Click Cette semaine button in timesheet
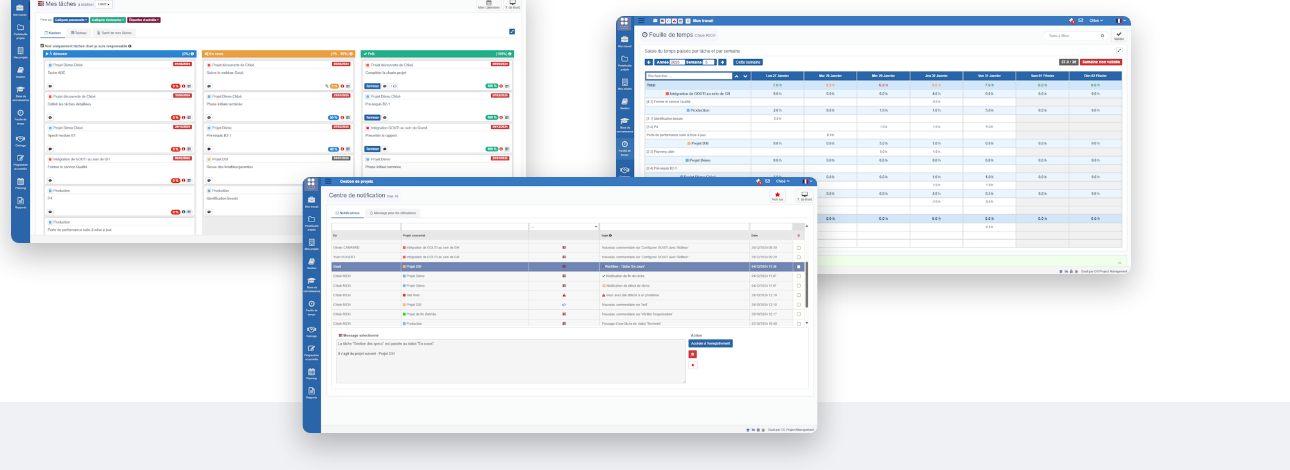The height and width of the screenshot is (470, 1290). [748, 61]
